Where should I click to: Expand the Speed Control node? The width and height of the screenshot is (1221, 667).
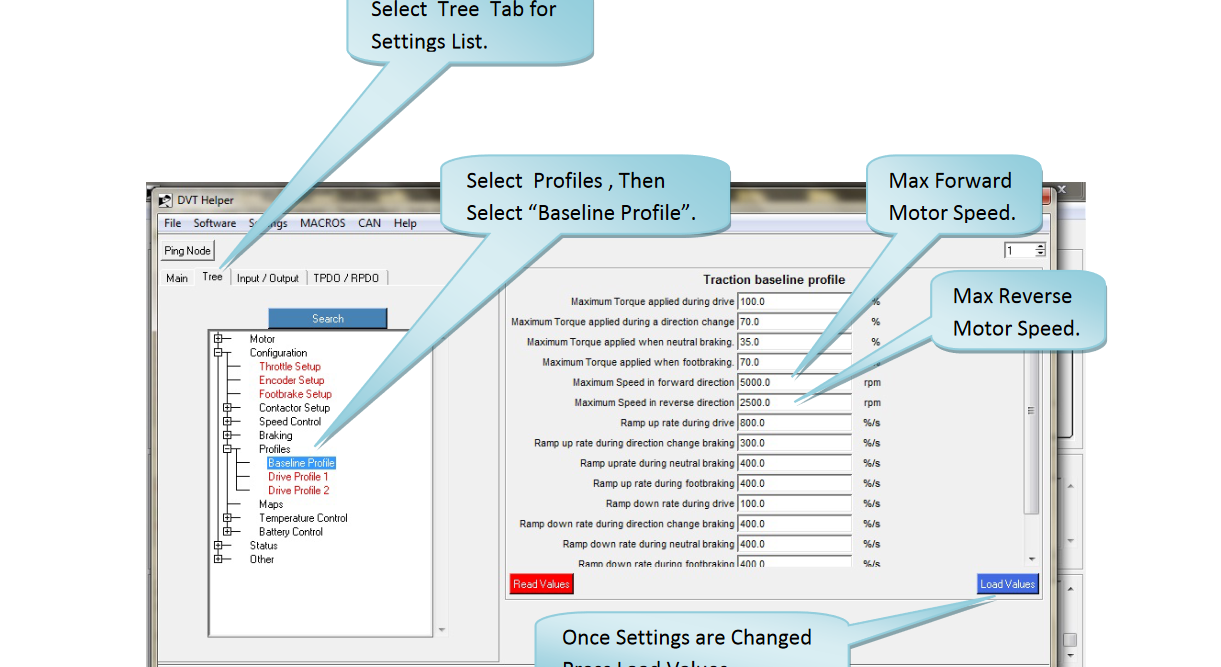227,422
